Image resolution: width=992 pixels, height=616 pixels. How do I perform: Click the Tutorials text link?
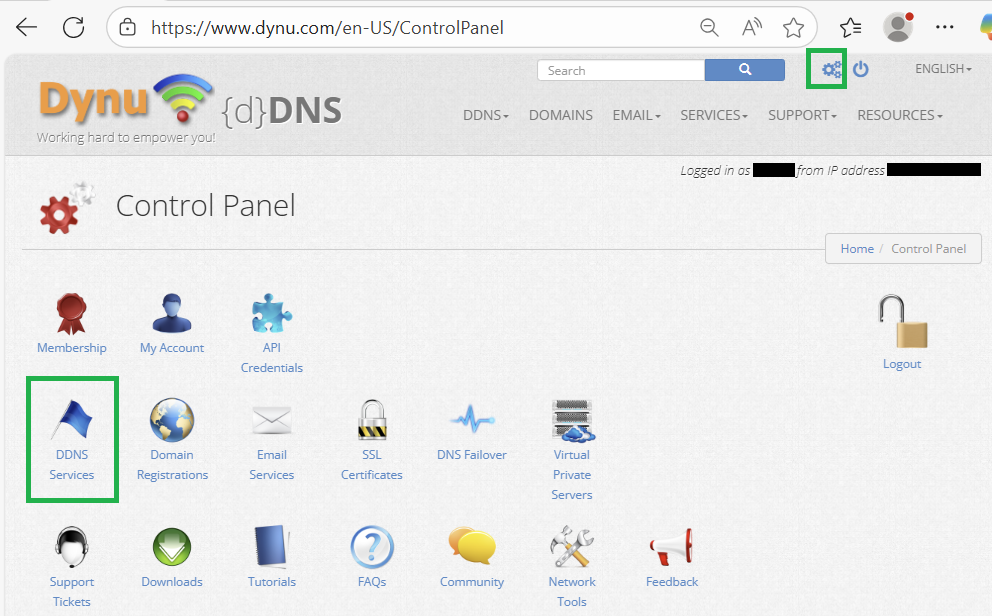point(271,582)
